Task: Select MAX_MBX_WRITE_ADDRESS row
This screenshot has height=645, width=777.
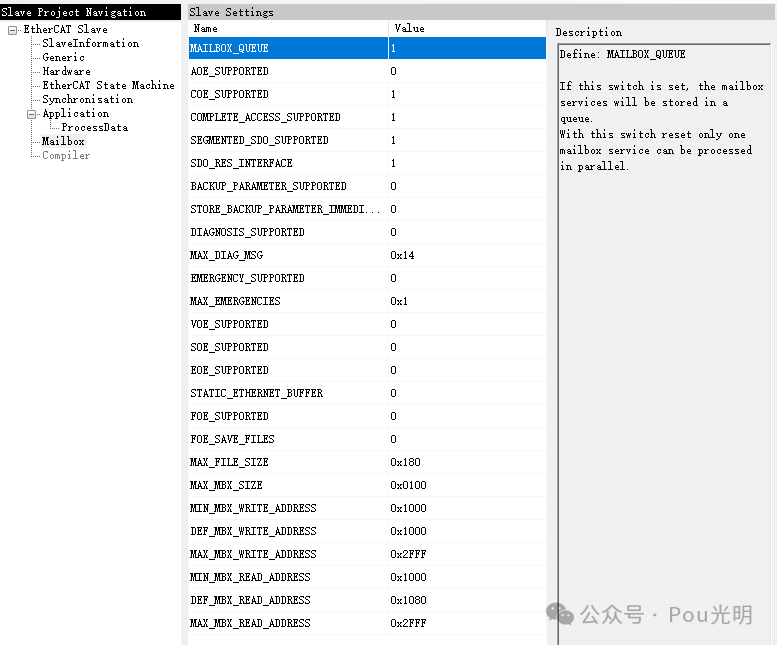Action: pos(367,554)
